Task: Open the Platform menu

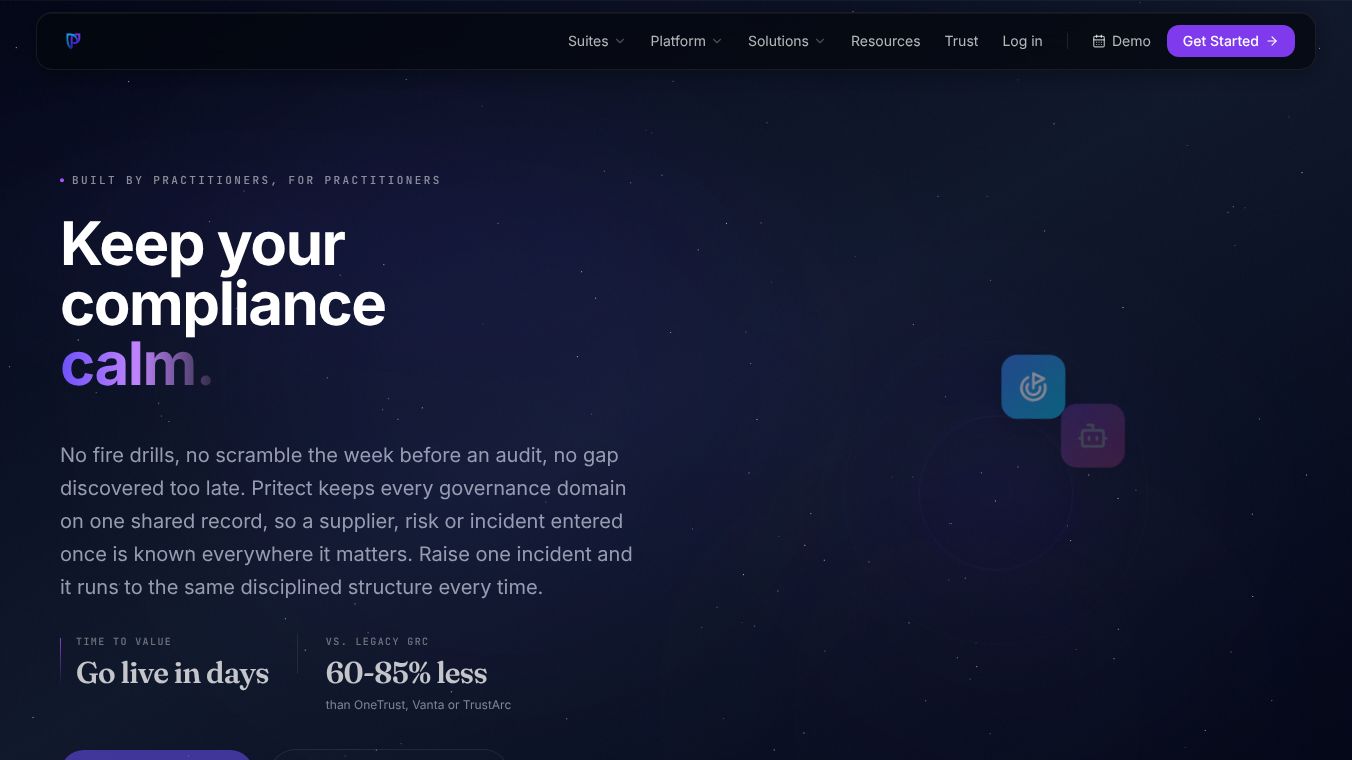Action: point(686,41)
